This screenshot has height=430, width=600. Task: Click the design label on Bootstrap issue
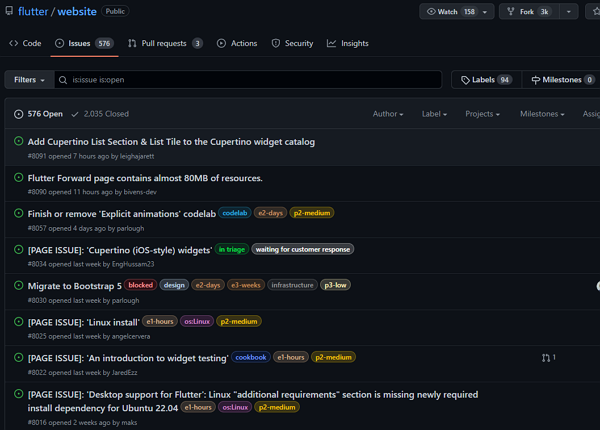pos(174,285)
